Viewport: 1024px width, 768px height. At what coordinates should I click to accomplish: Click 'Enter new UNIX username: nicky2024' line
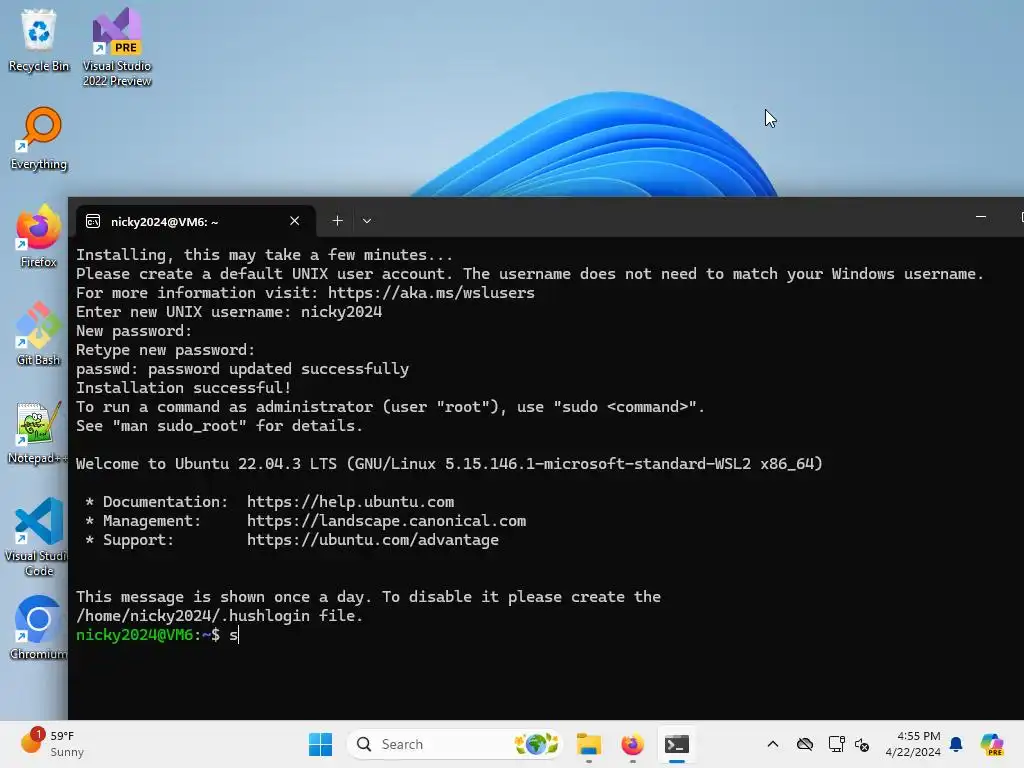tap(229, 312)
